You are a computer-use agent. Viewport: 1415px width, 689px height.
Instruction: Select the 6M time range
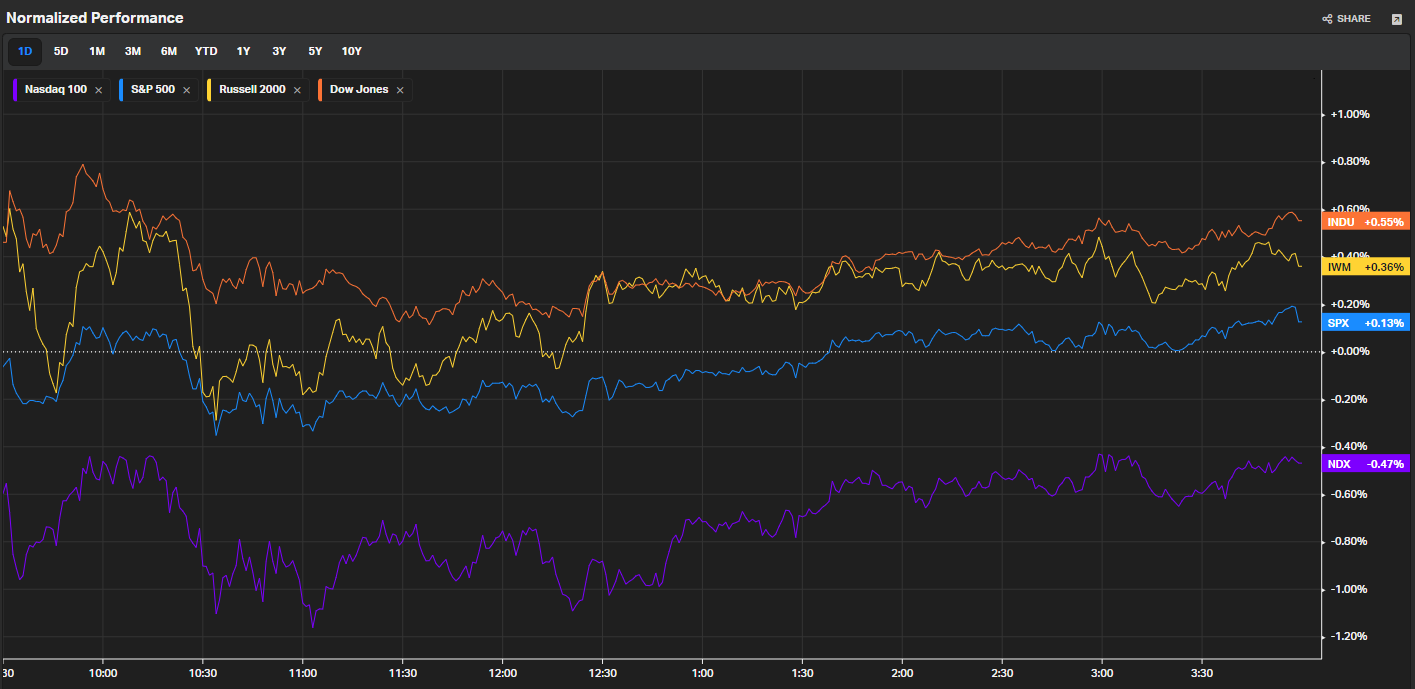pos(169,51)
